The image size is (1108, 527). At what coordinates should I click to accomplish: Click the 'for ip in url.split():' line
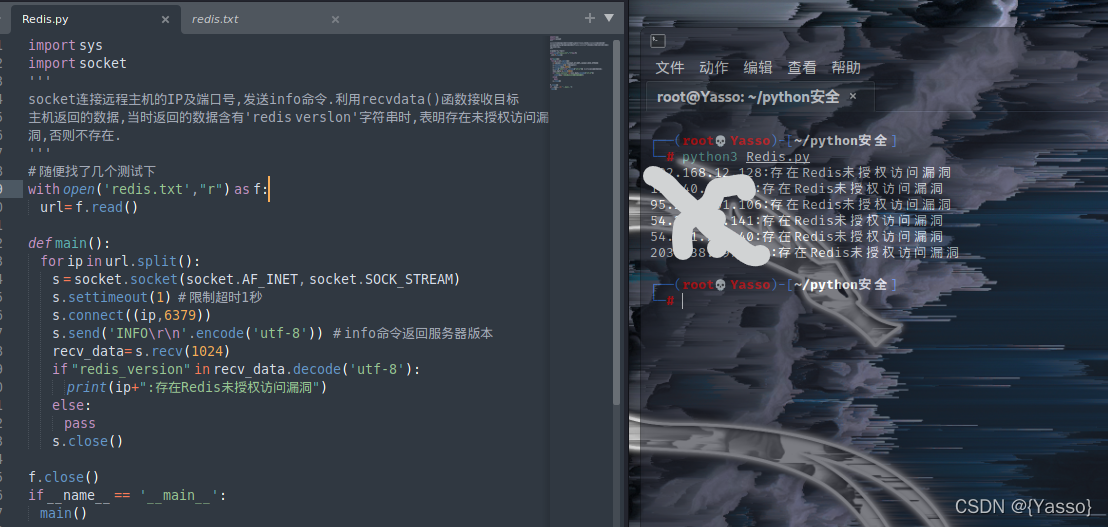[120, 261]
